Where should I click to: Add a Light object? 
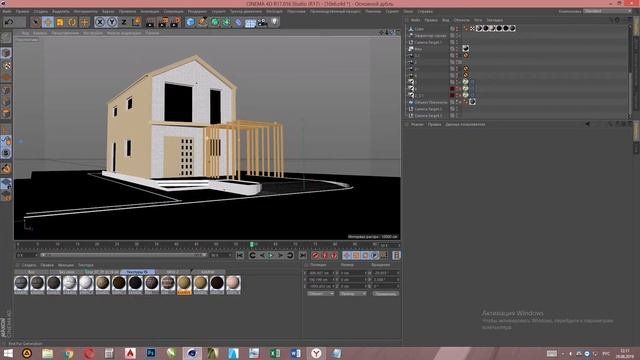[x=275, y=22]
